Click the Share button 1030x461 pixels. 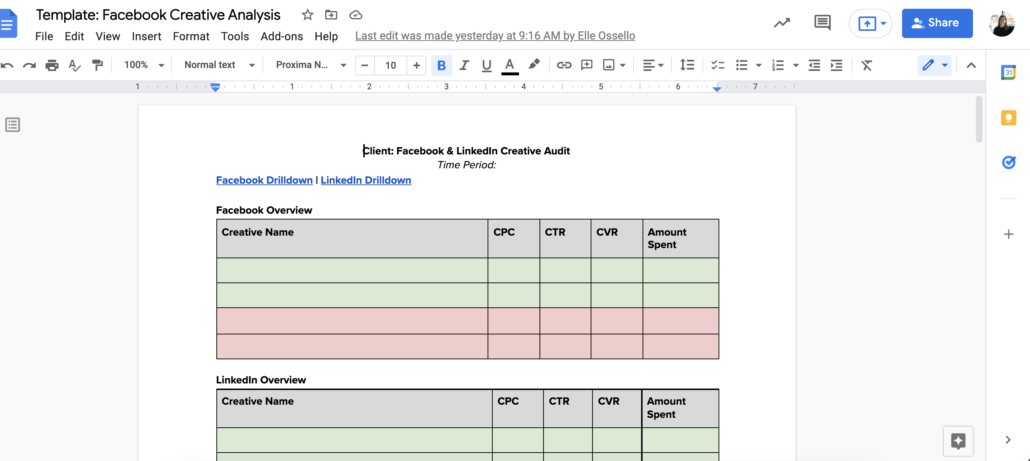click(937, 23)
